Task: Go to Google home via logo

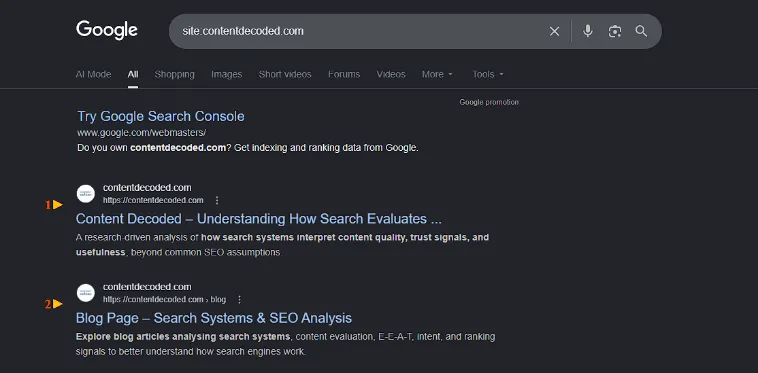Action: (107, 30)
